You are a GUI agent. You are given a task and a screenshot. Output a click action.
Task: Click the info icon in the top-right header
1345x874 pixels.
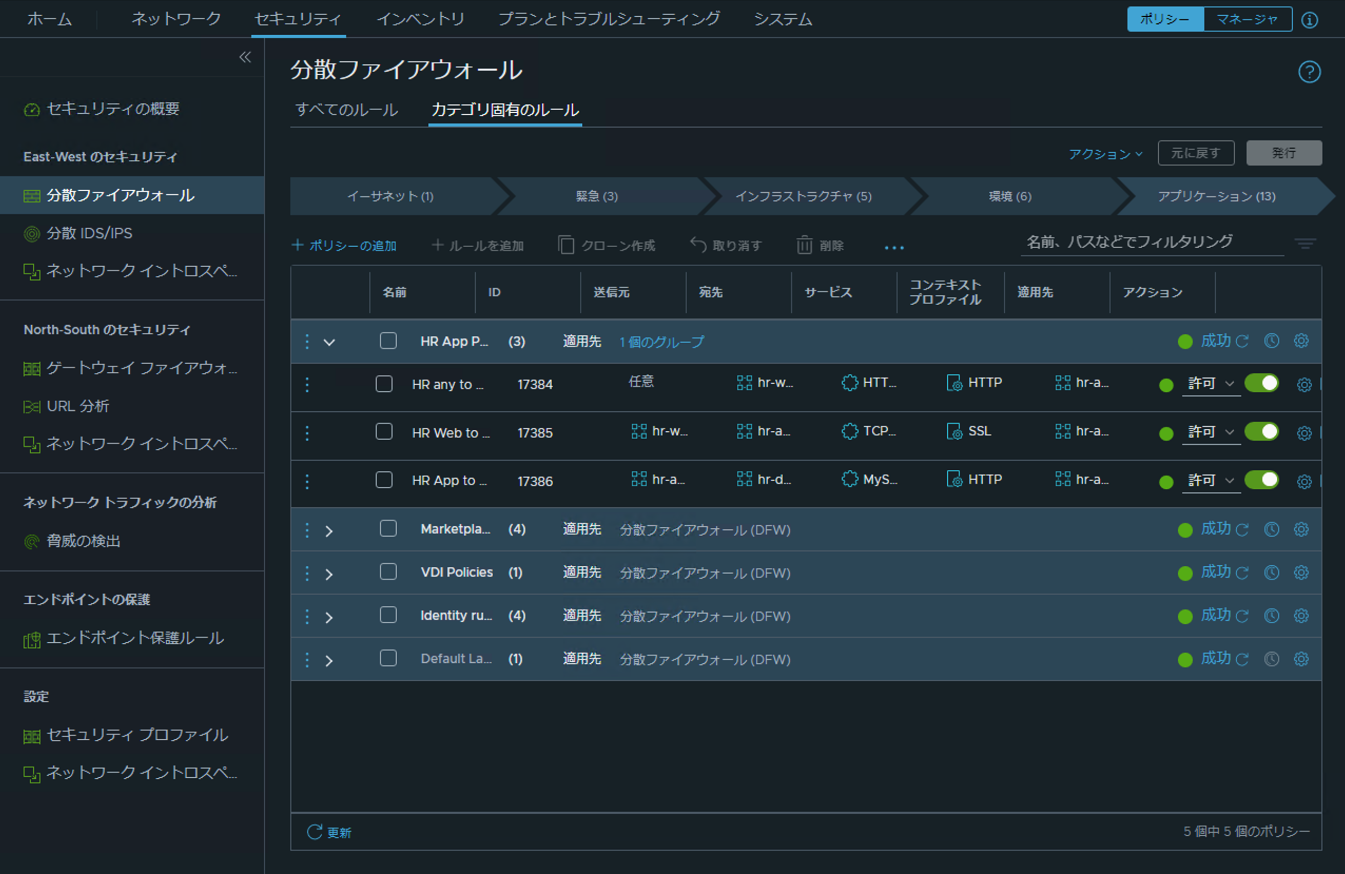point(1310,20)
